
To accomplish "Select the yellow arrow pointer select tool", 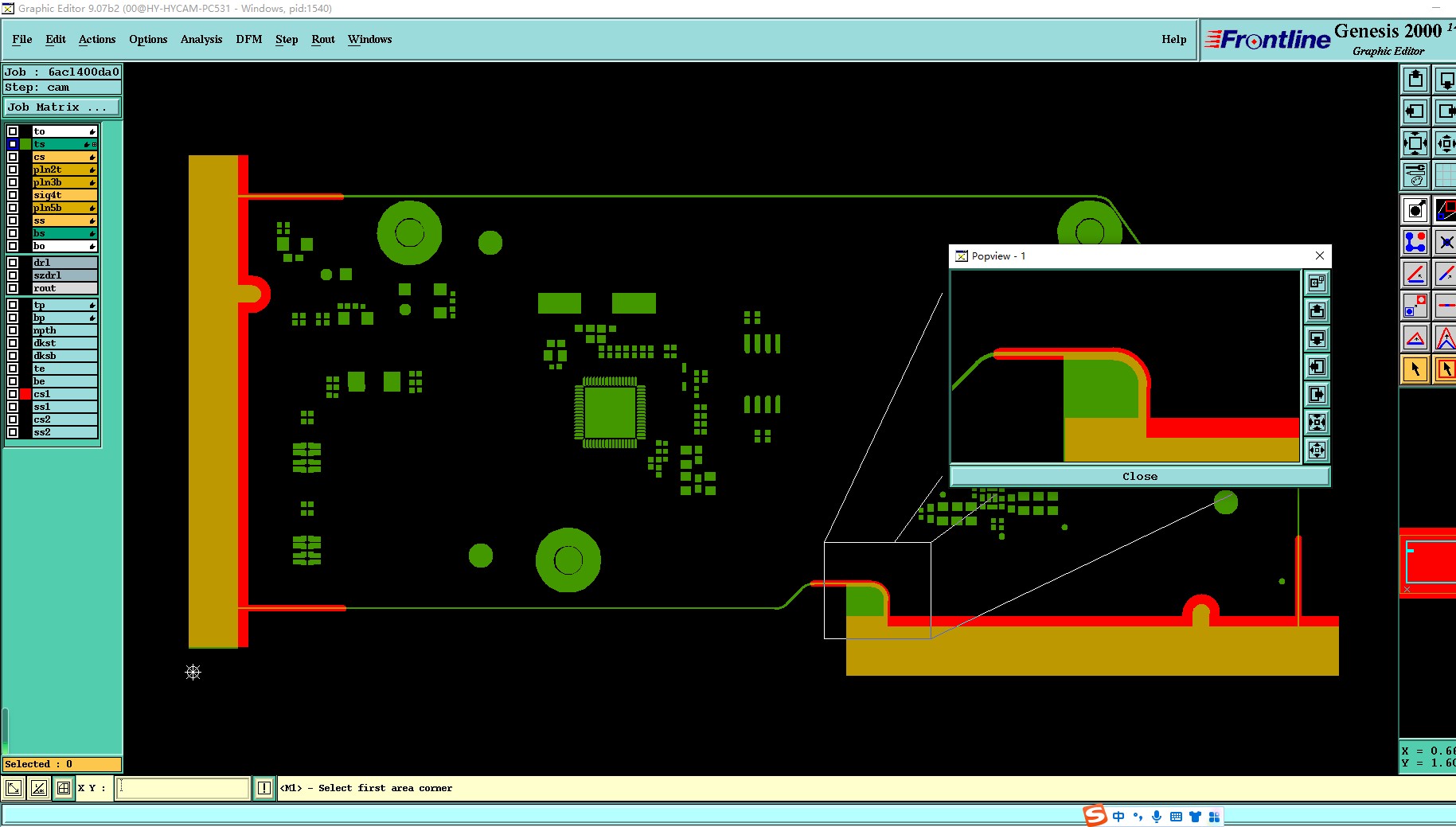I will (1415, 369).
